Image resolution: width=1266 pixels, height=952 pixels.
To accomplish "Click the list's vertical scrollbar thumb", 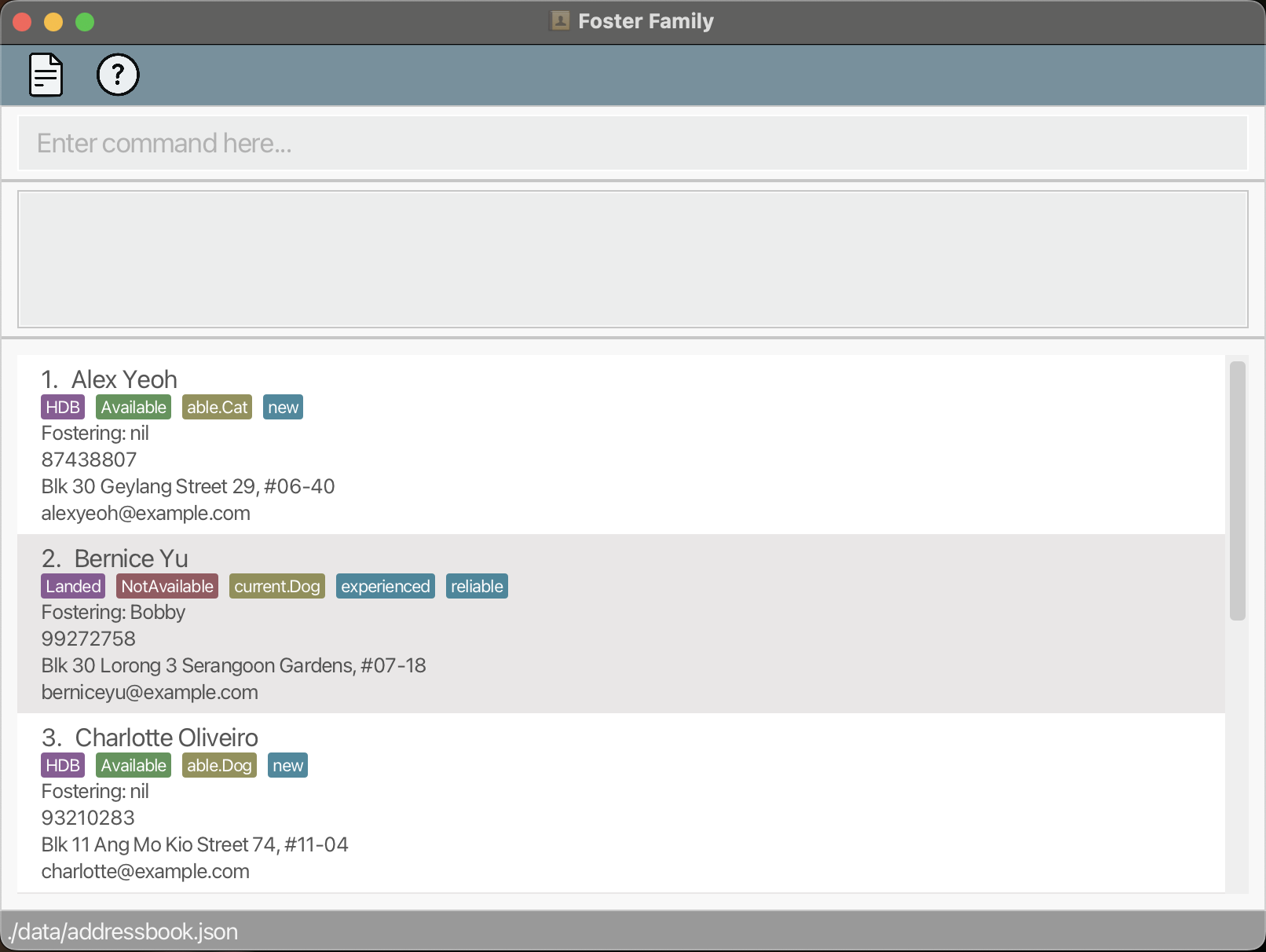I will (x=1237, y=491).
